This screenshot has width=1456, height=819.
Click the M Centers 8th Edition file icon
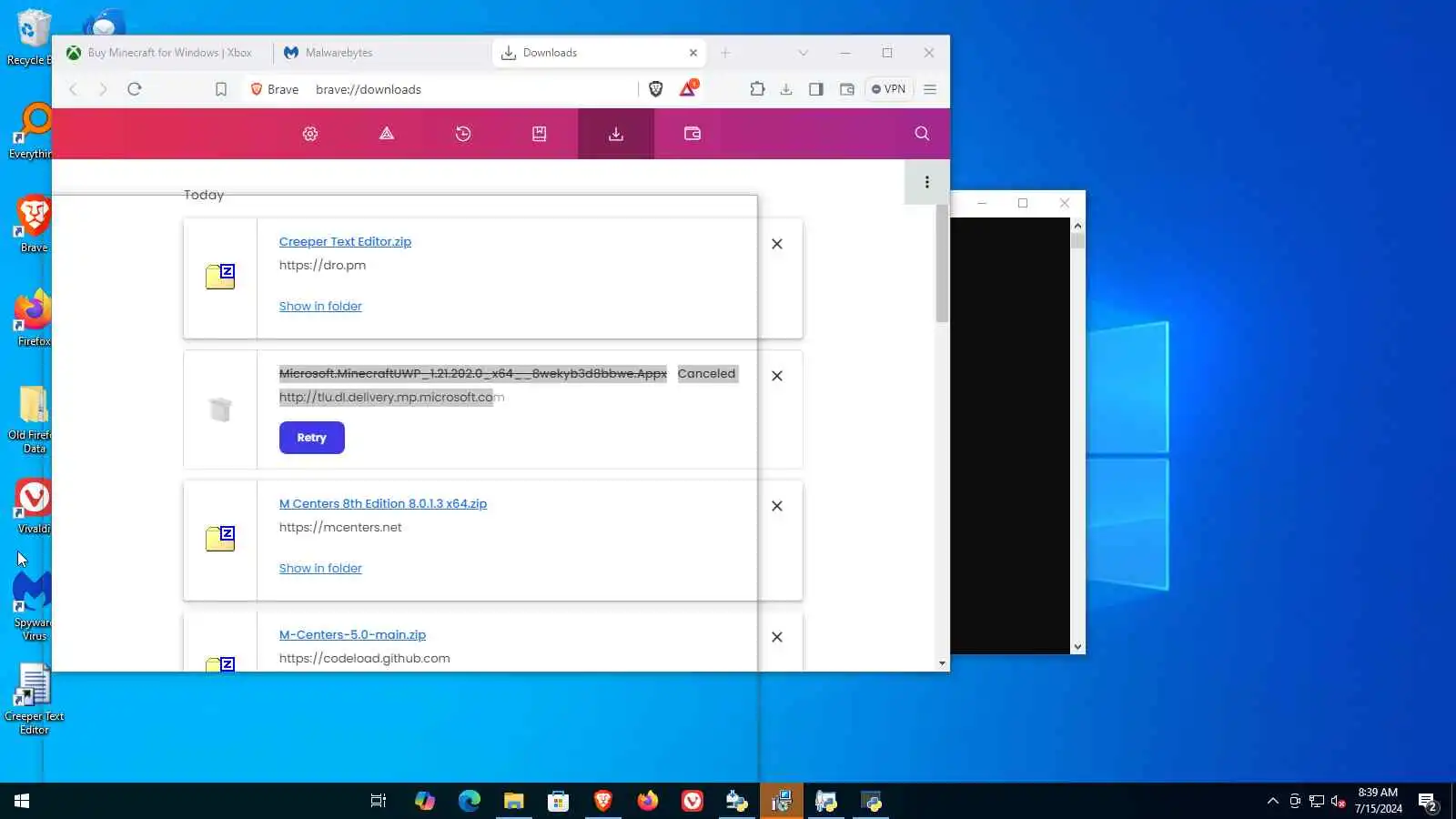click(x=220, y=539)
